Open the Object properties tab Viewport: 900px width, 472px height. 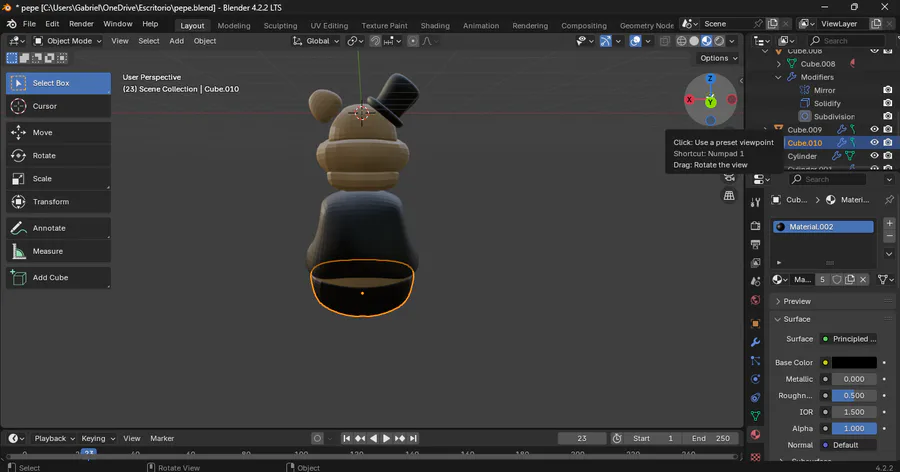pyautogui.click(x=755, y=323)
